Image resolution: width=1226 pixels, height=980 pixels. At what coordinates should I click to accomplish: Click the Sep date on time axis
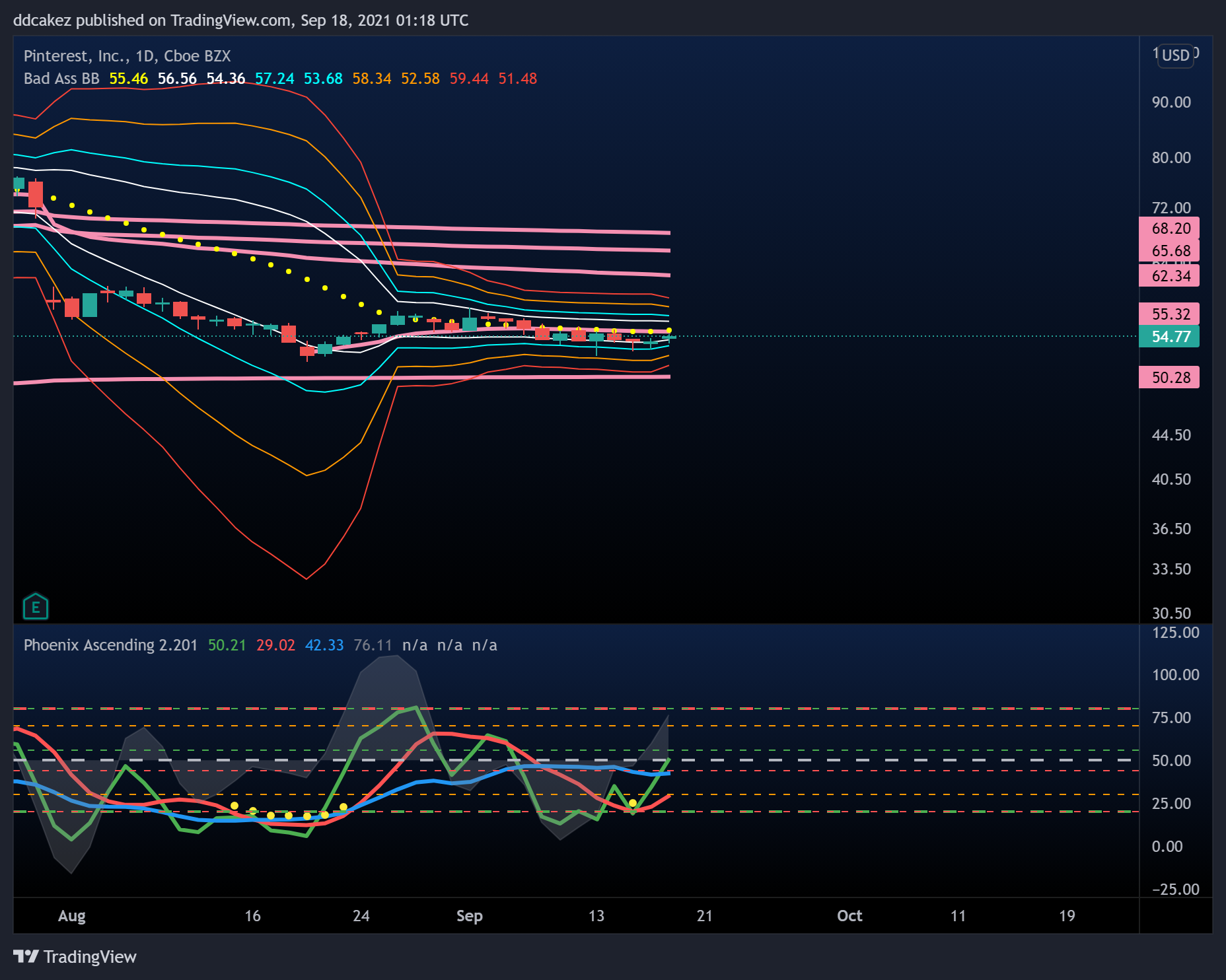click(470, 916)
